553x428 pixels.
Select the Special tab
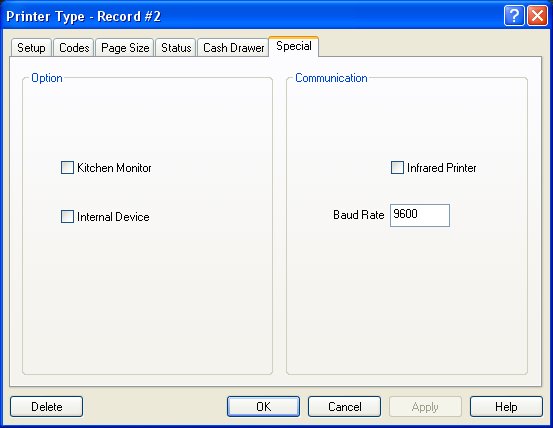(x=294, y=46)
